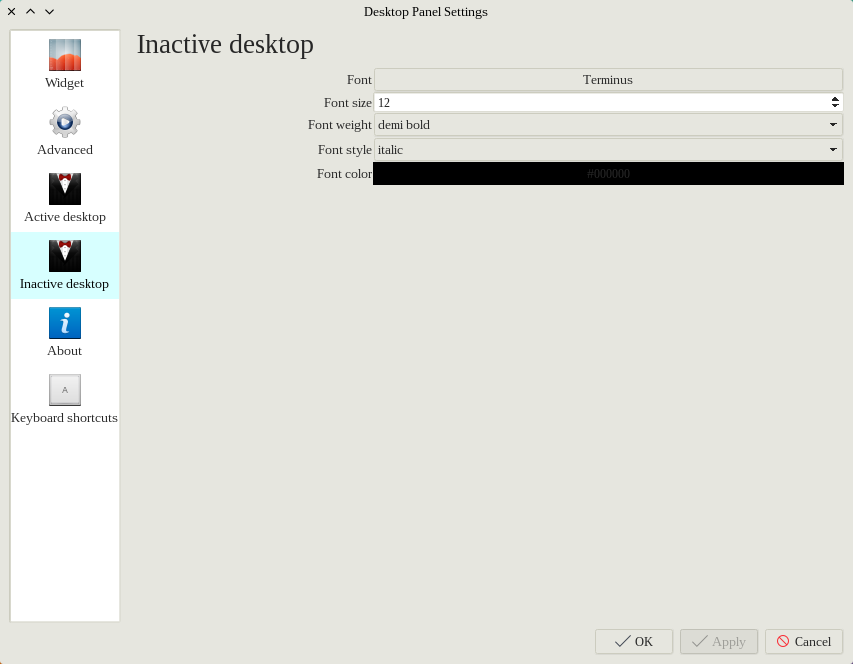Click the title bar down-chevron minimize button
The image size is (853, 664).
(x=49, y=12)
